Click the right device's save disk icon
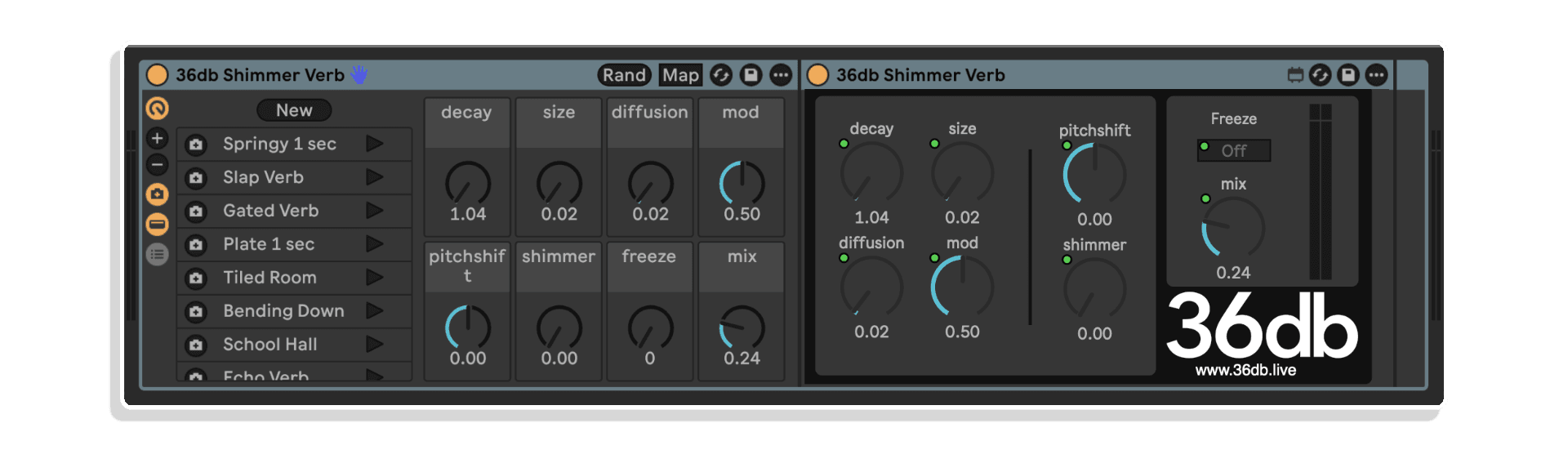1568x450 pixels. [x=1348, y=75]
